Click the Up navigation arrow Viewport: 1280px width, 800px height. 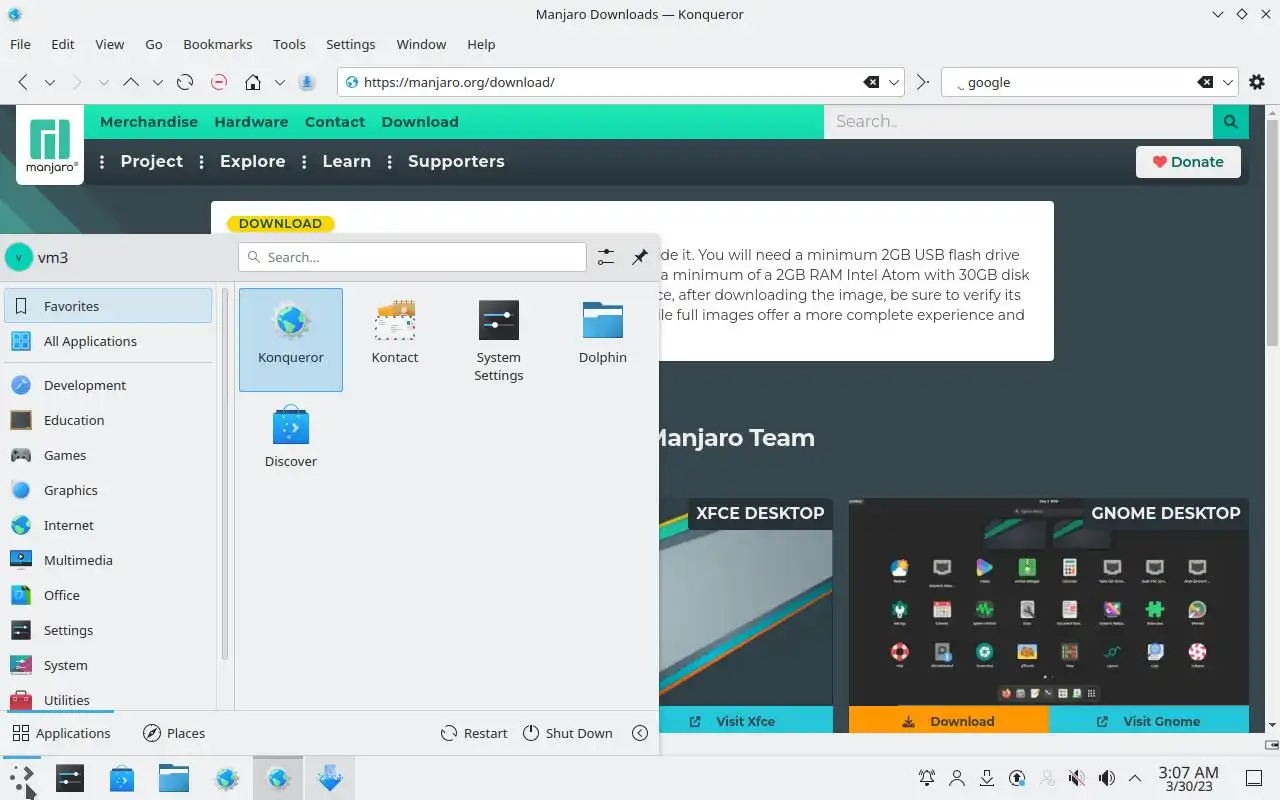[x=131, y=82]
